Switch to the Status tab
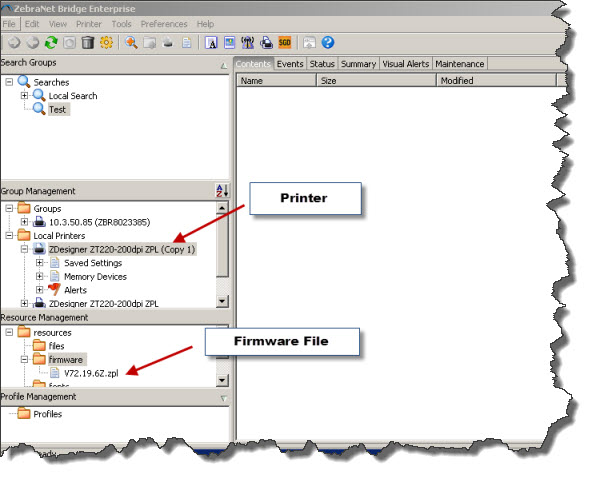 (322, 64)
